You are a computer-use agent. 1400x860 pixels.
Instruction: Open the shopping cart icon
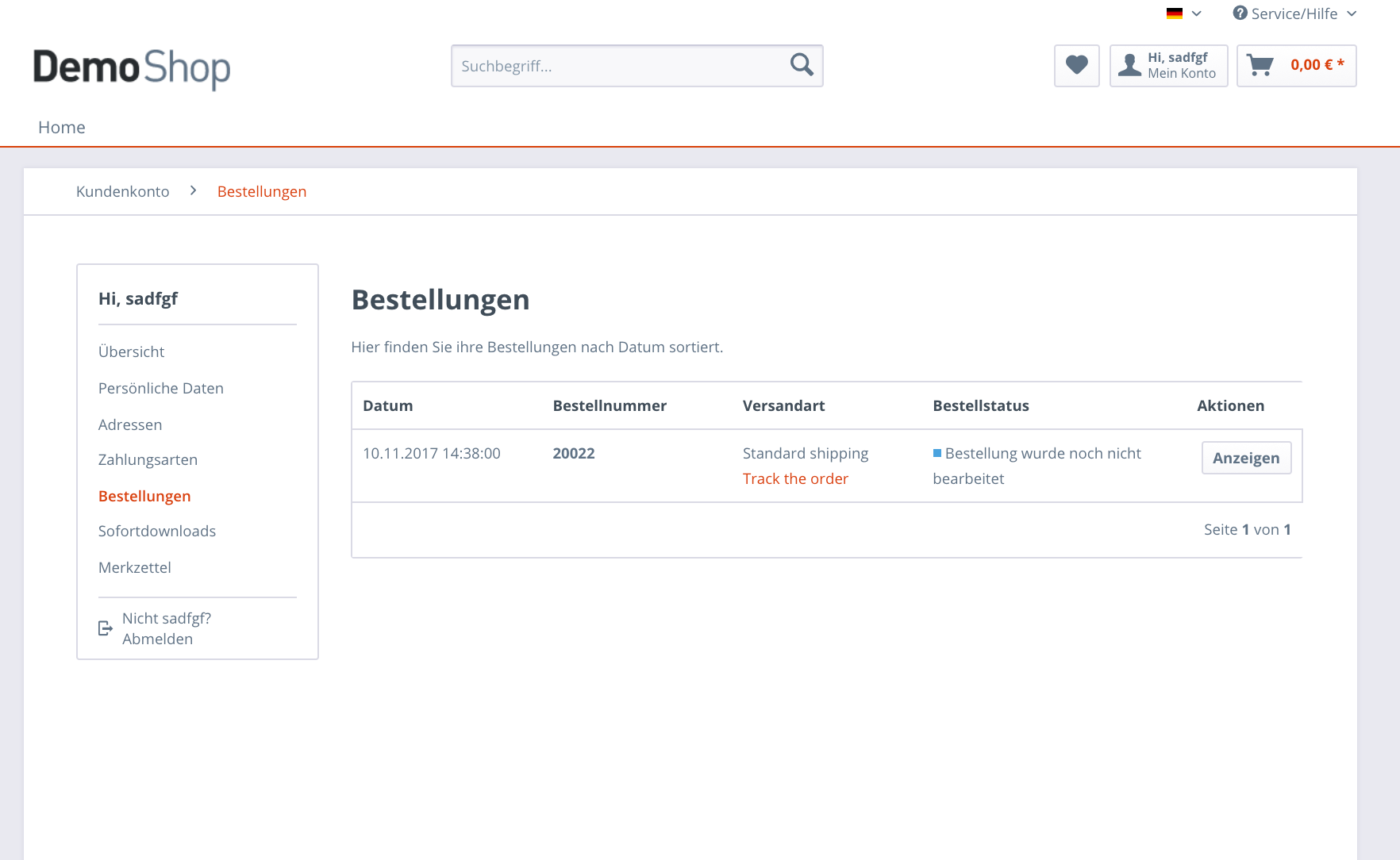[x=1260, y=65]
